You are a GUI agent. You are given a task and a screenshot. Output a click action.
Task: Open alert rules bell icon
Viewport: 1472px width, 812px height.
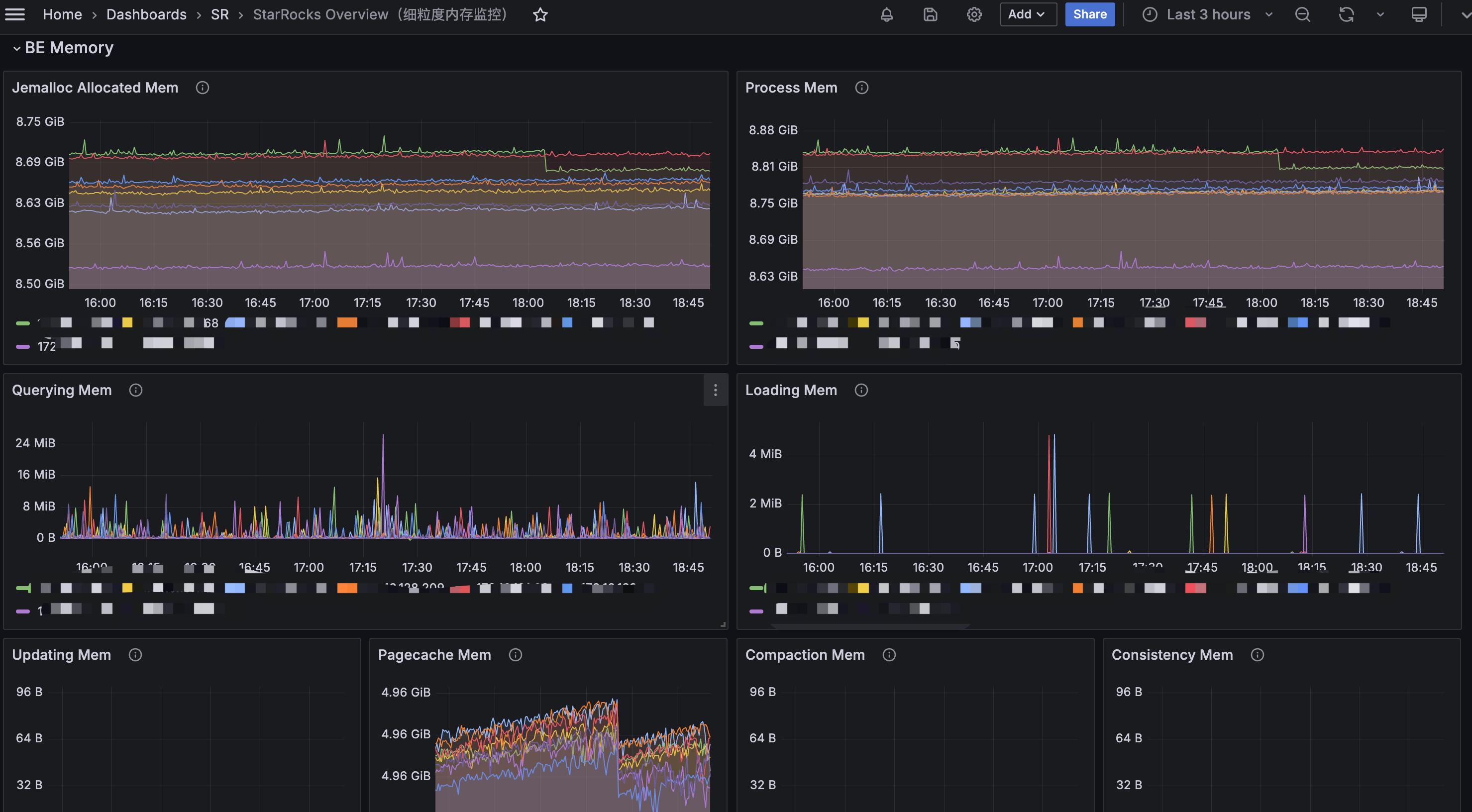tap(886, 15)
